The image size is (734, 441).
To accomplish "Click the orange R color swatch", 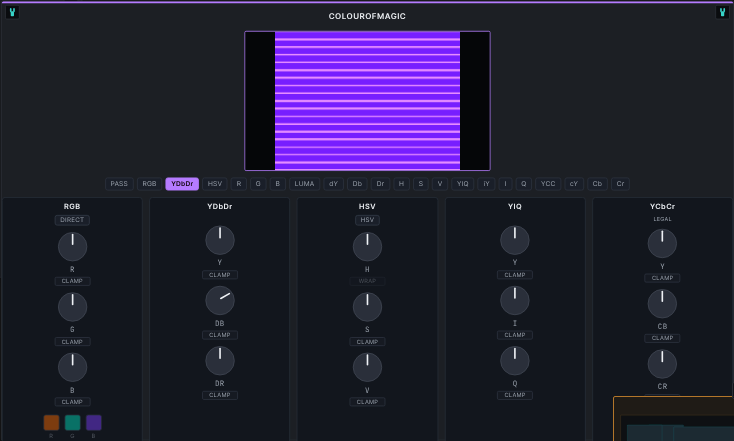I will point(51,423).
